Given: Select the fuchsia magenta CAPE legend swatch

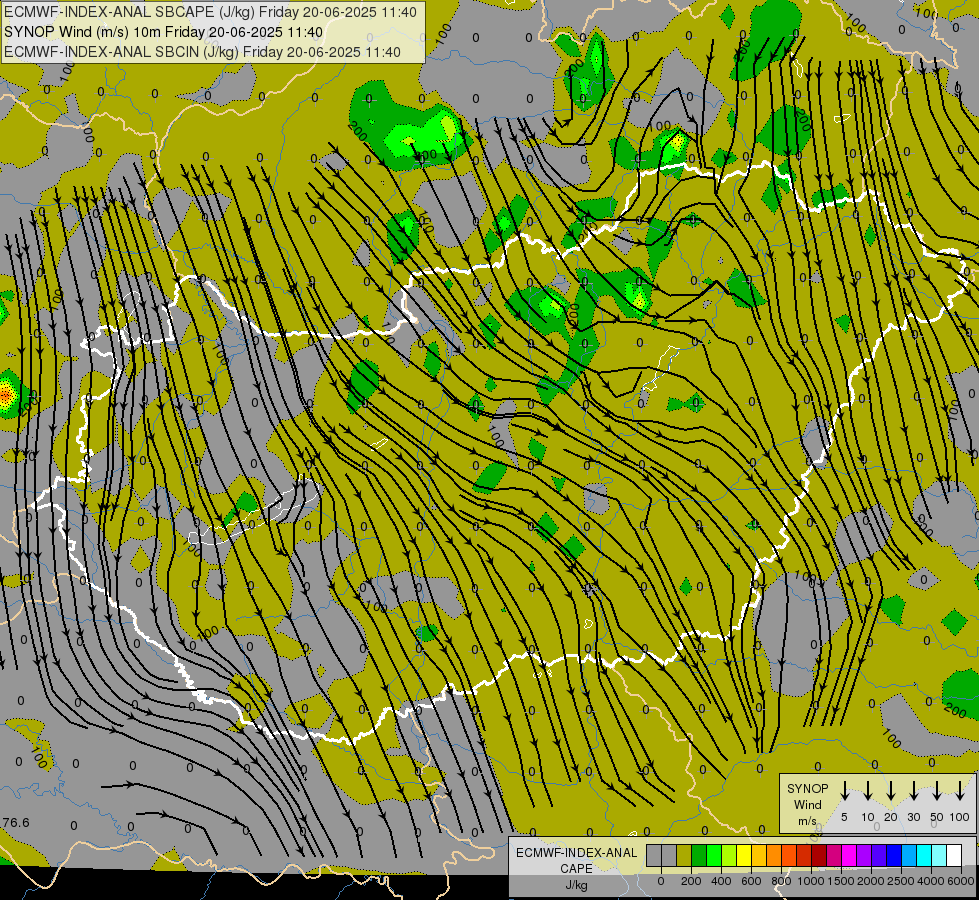Looking at the screenshot, I should click(850, 855).
